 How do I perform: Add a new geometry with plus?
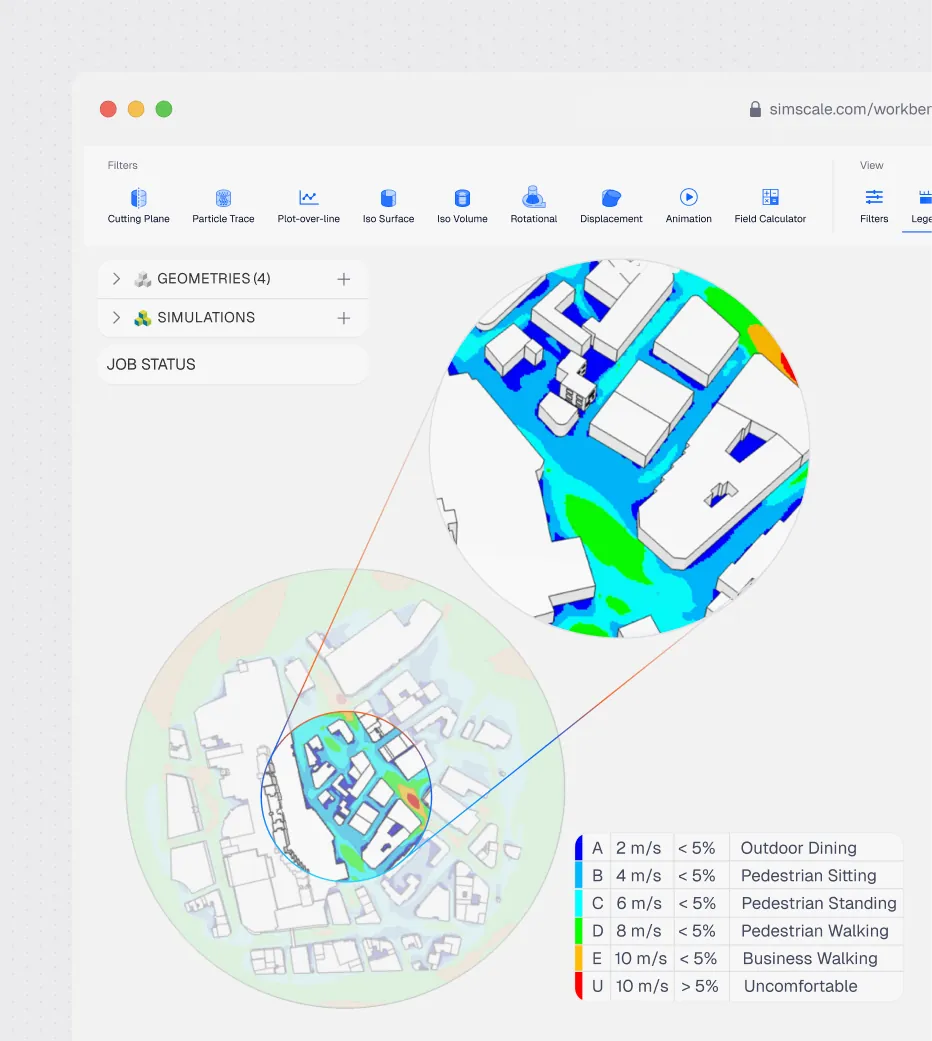coord(343,280)
